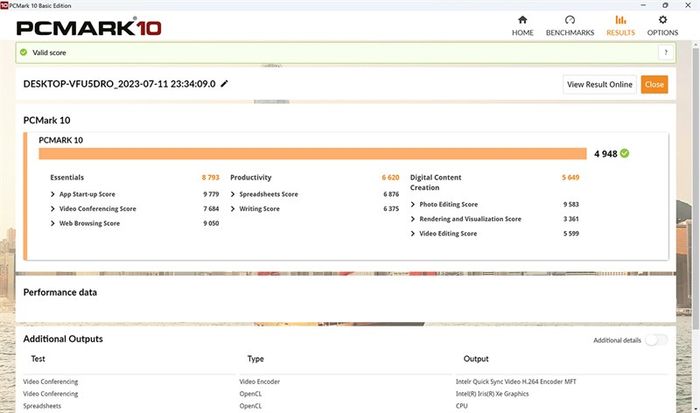Click the Essentials heading

(67, 177)
